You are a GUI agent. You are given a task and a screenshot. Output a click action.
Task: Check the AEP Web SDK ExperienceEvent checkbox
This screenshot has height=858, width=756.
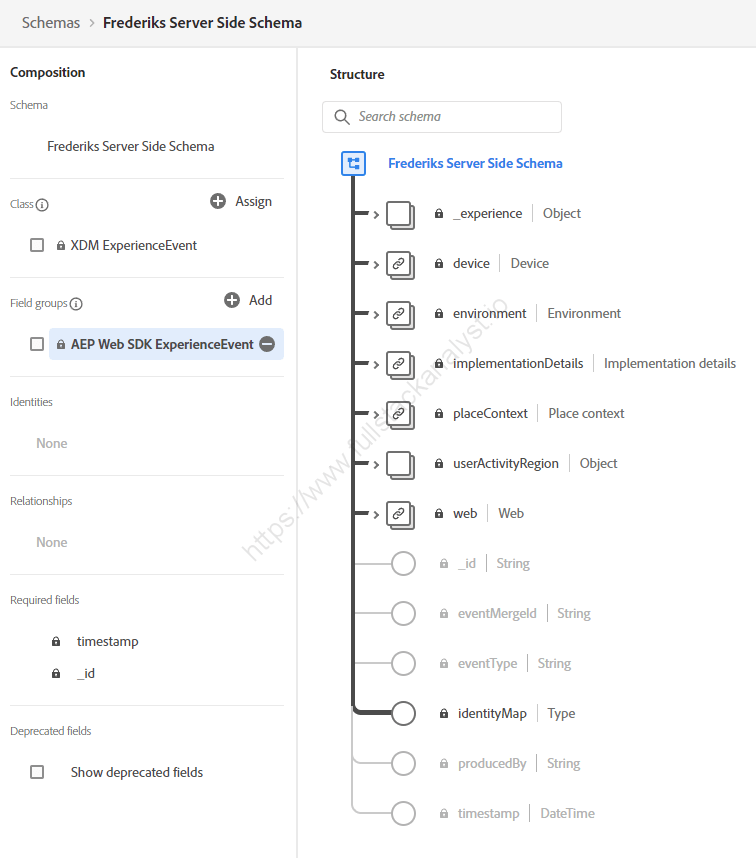[37, 343]
